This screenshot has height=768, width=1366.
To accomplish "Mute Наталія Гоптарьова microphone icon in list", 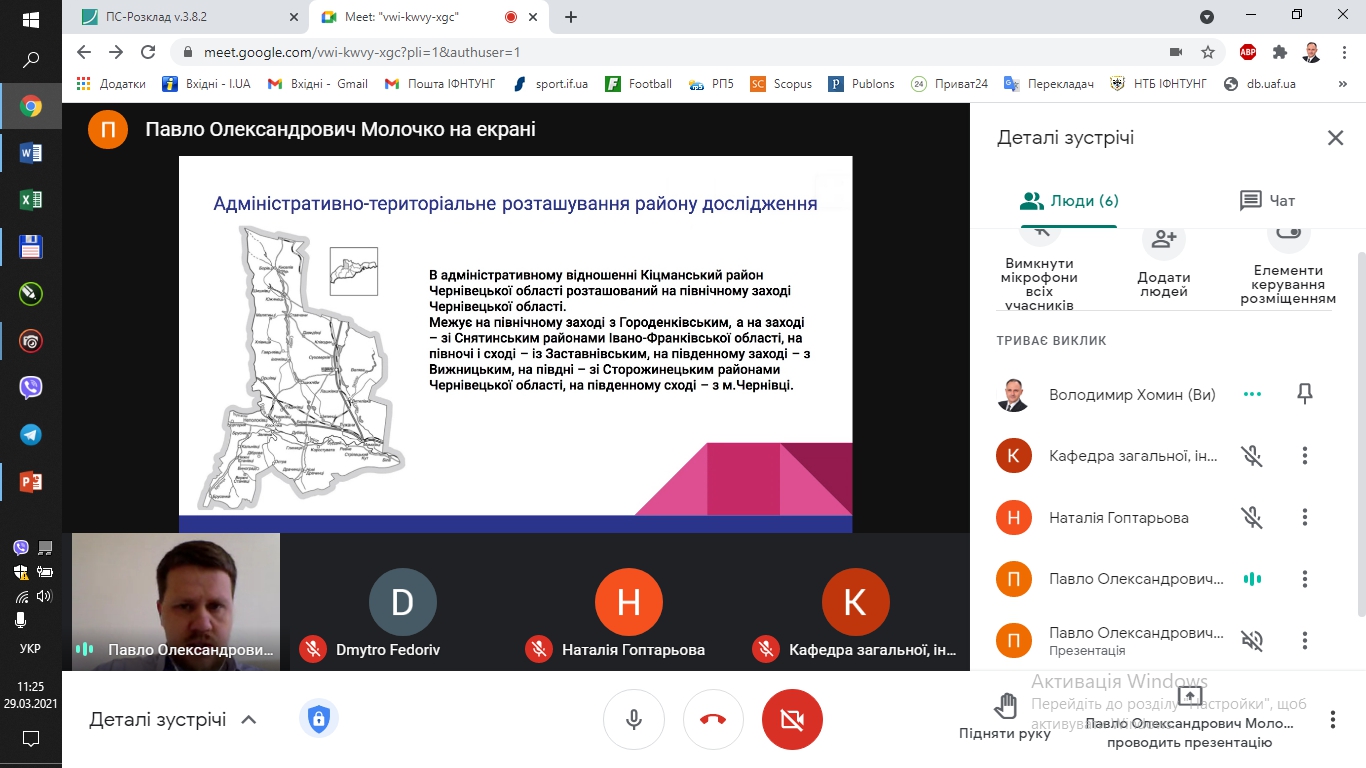I will [1252, 518].
